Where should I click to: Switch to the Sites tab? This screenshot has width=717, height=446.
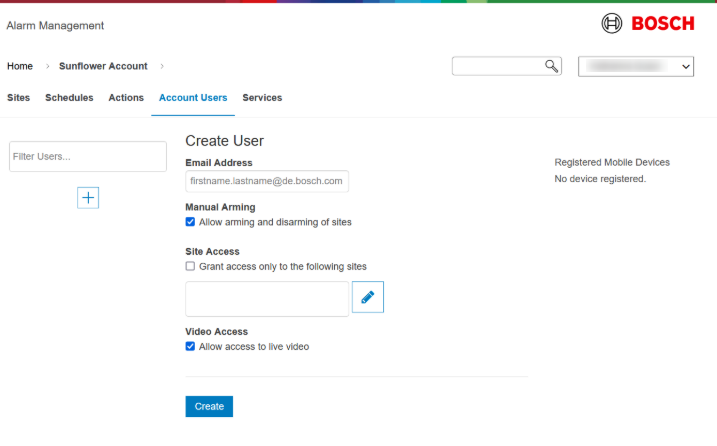point(18,98)
